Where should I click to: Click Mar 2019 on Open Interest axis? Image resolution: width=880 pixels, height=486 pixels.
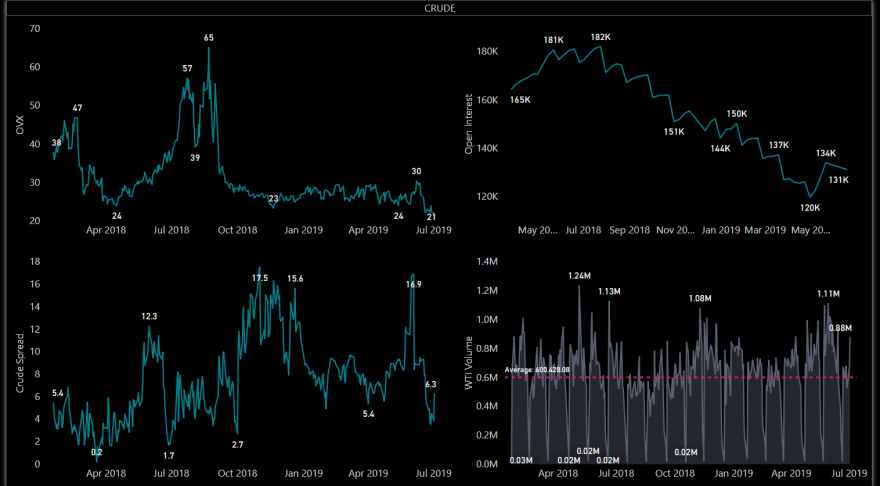[765, 230]
